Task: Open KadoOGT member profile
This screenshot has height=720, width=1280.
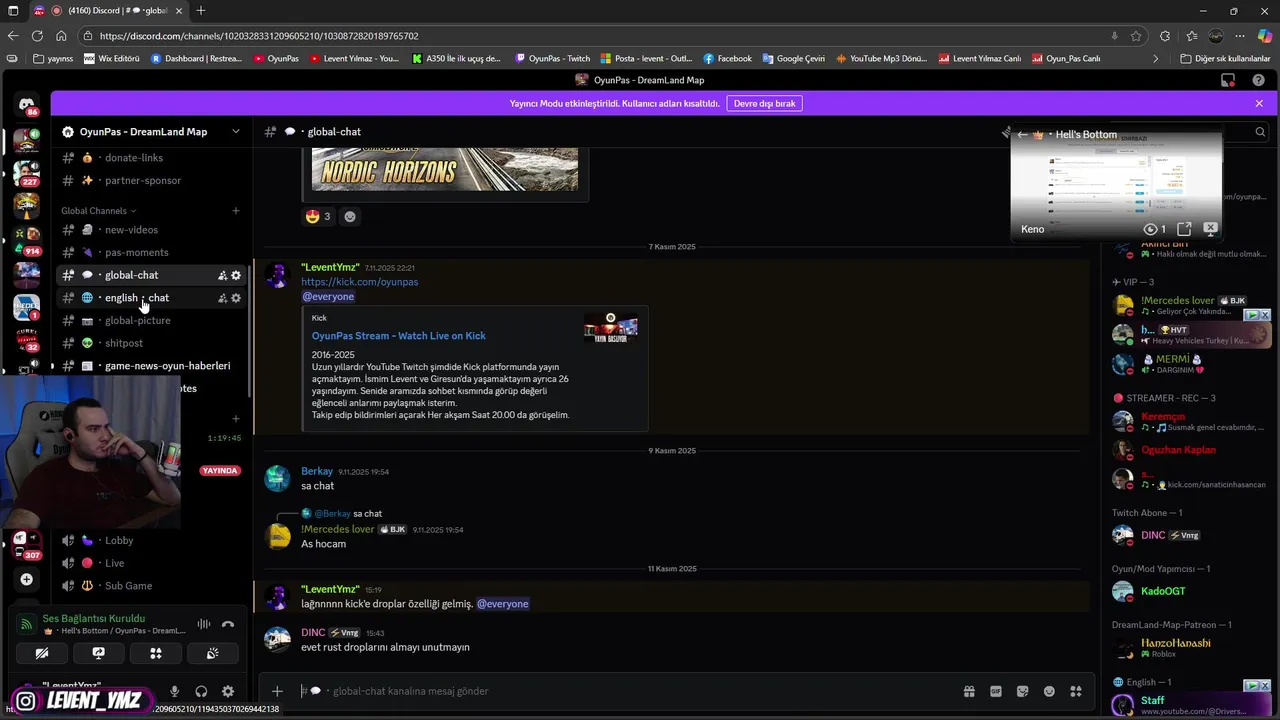Action: (1163, 591)
